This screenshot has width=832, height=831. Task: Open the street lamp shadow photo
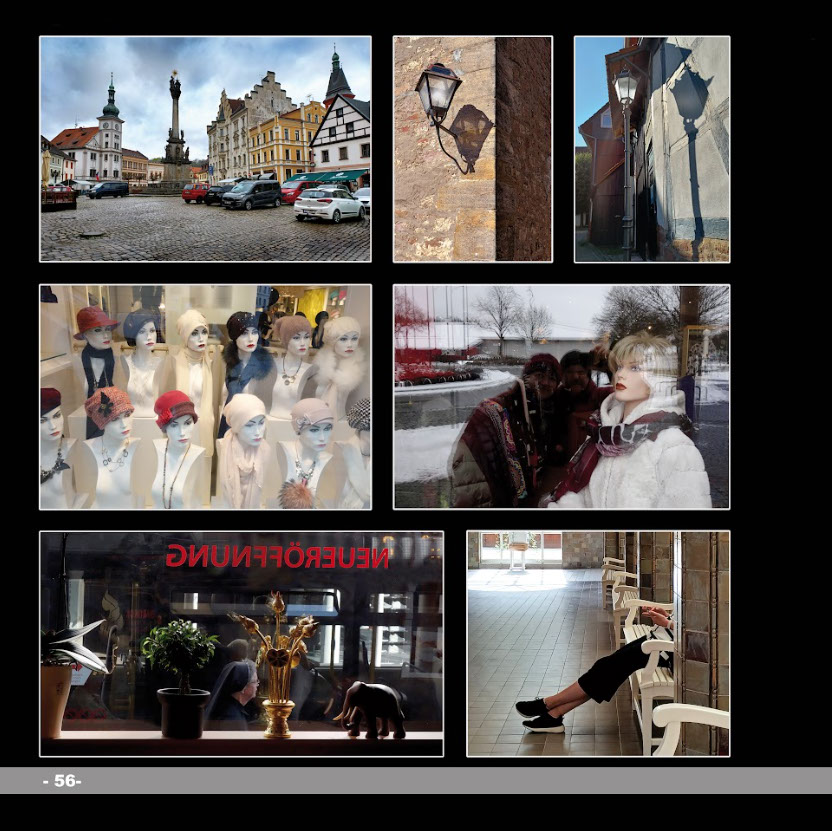[x=652, y=149]
